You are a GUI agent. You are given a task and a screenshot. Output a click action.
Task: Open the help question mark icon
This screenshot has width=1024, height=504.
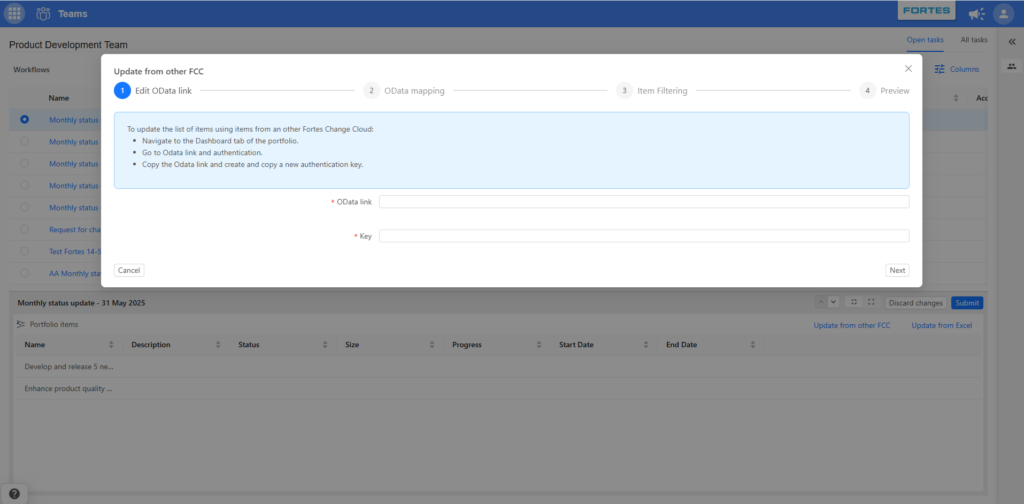[x=14, y=494]
